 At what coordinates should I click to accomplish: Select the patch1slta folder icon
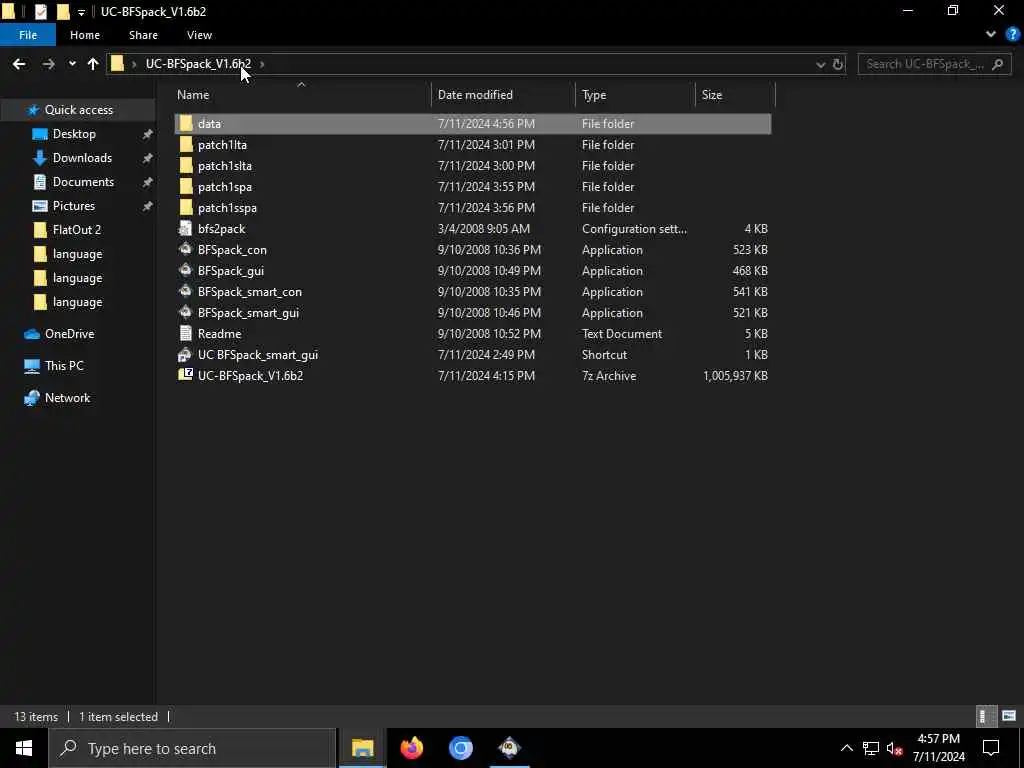pyautogui.click(x=186, y=165)
